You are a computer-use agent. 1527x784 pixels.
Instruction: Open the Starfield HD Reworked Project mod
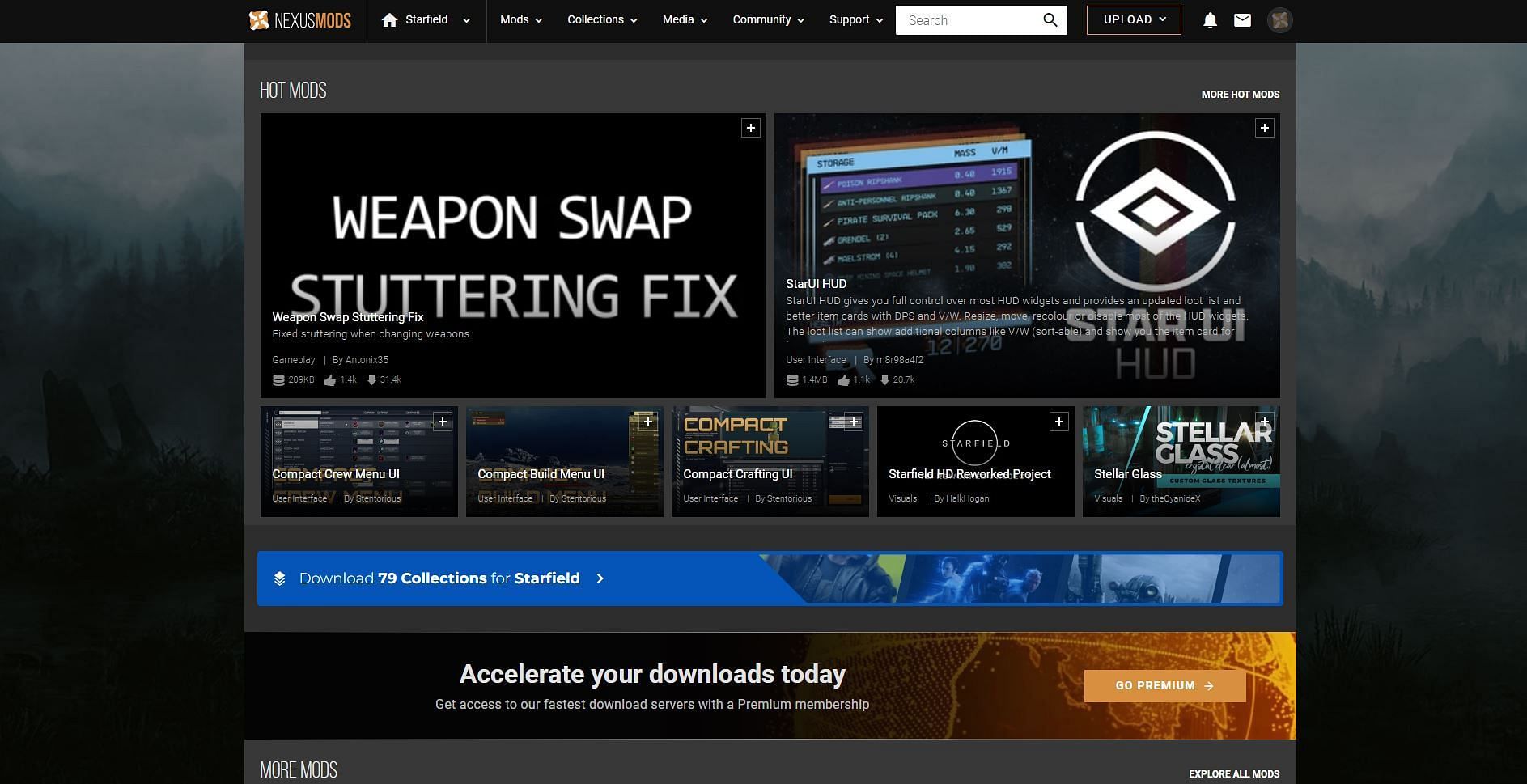tap(969, 474)
